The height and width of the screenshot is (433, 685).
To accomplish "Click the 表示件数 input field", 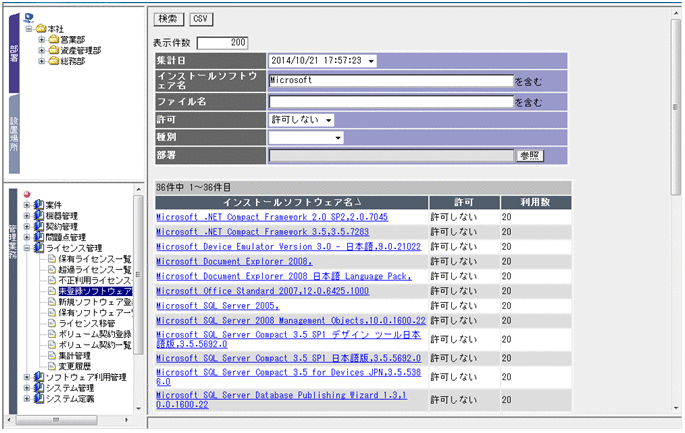I will point(222,43).
